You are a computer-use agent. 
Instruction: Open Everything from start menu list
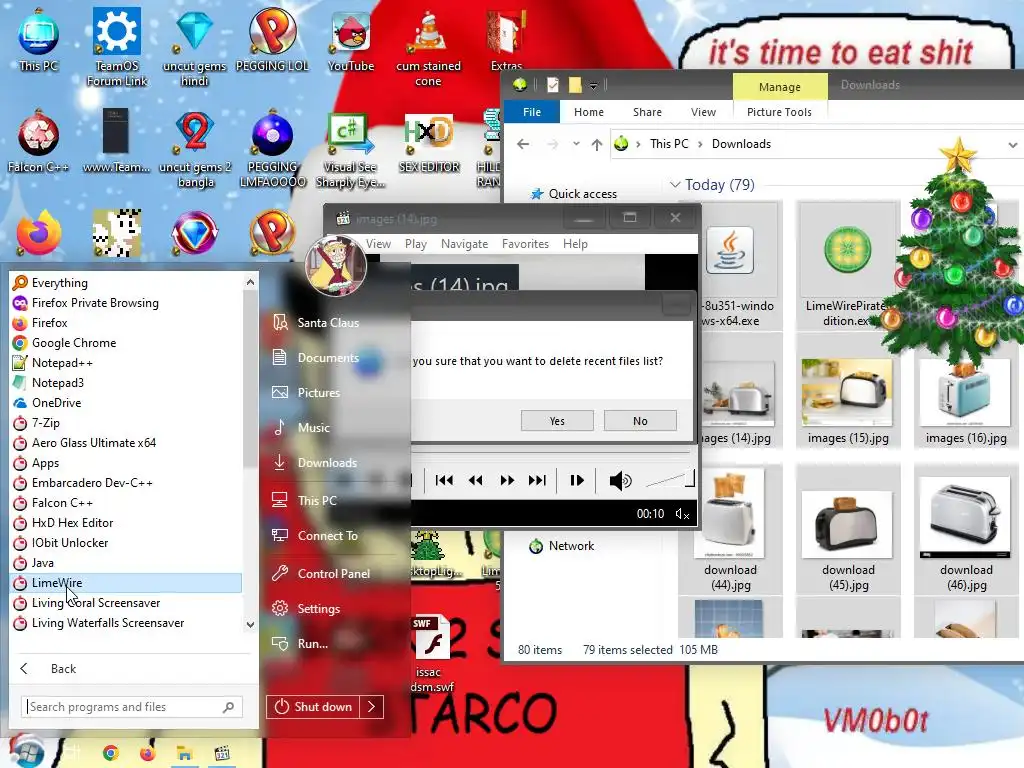click(127, 283)
